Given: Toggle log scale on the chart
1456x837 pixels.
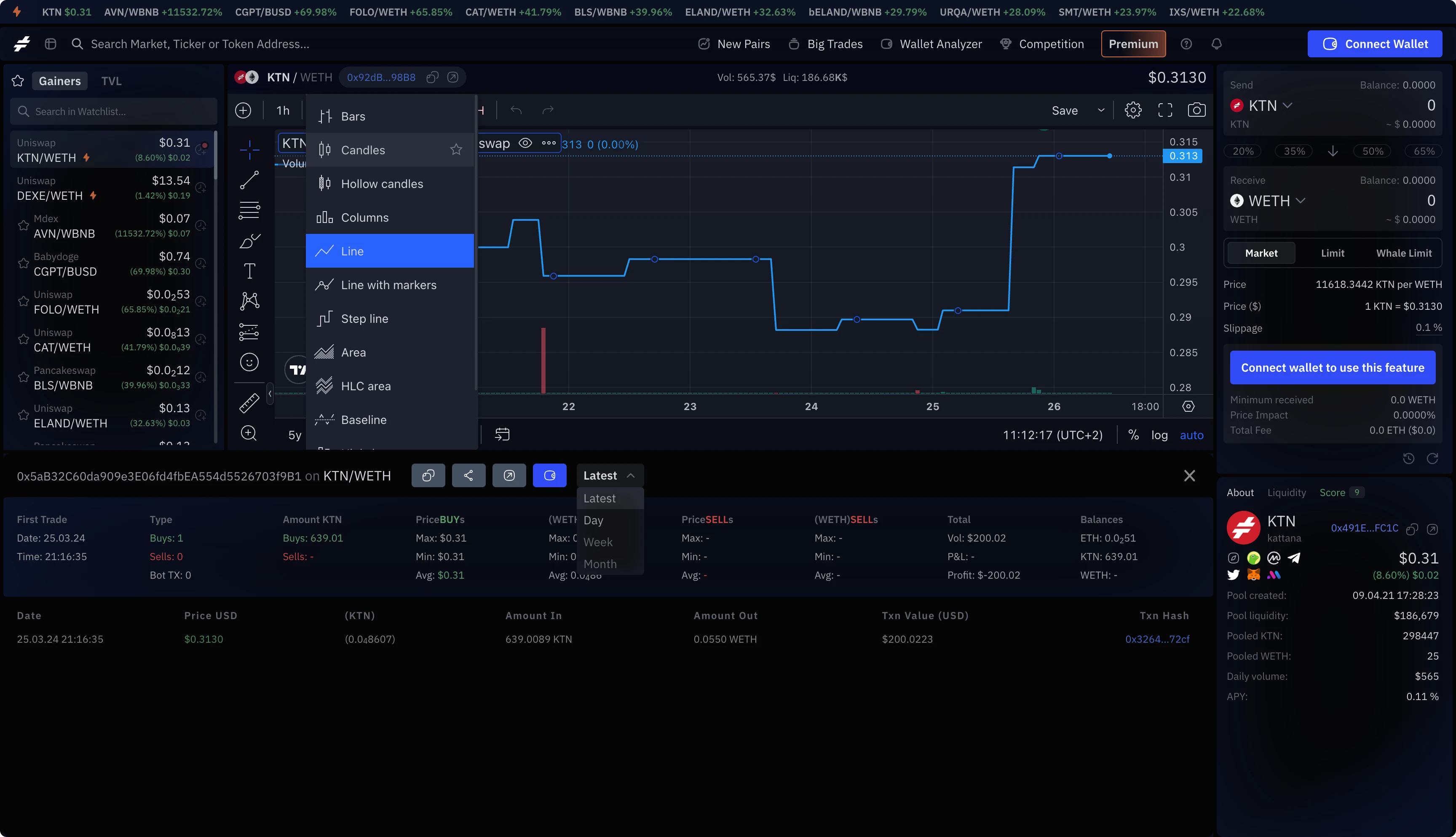Looking at the screenshot, I should pos(1159,435).
